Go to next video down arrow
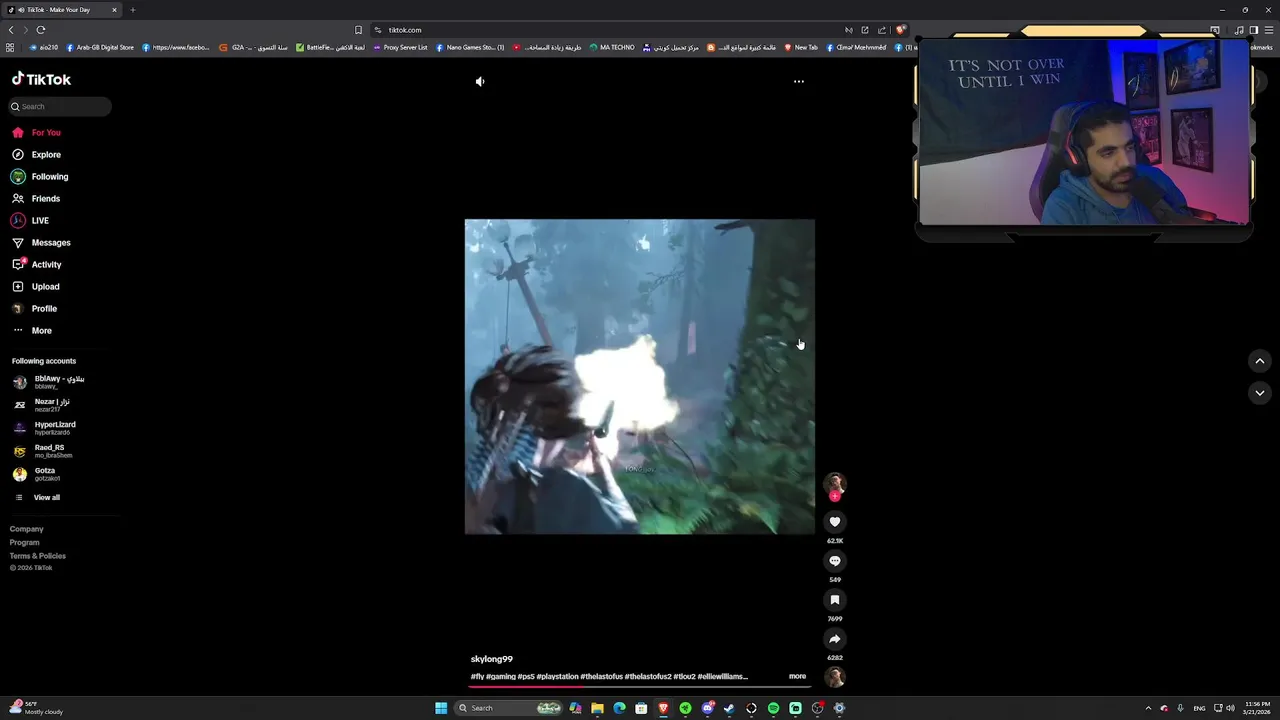This screenshot has width=1280, height=720. tap(1260, 393)
